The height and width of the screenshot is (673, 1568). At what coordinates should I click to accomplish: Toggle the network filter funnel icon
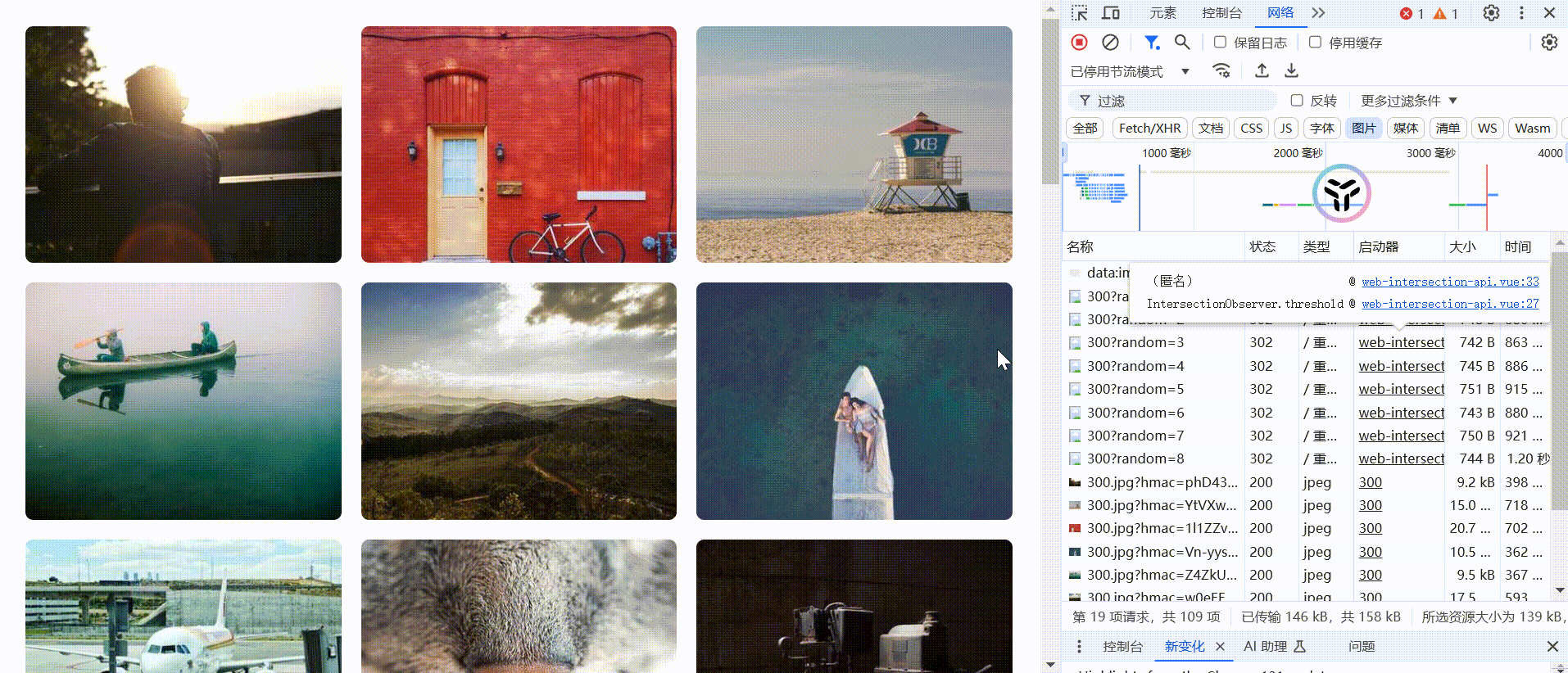coord(1152,43)
